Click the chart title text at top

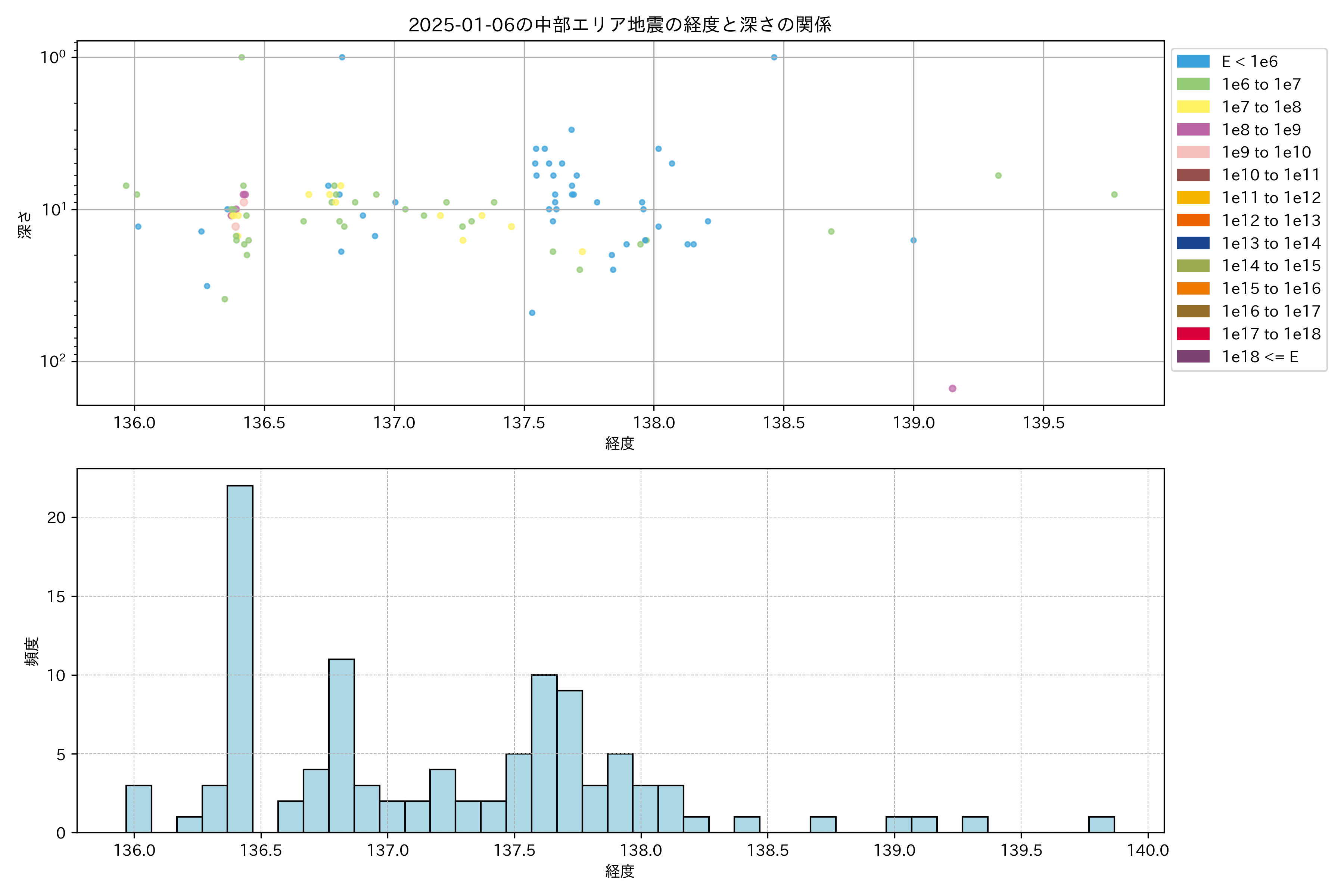(x=619, y=25)
